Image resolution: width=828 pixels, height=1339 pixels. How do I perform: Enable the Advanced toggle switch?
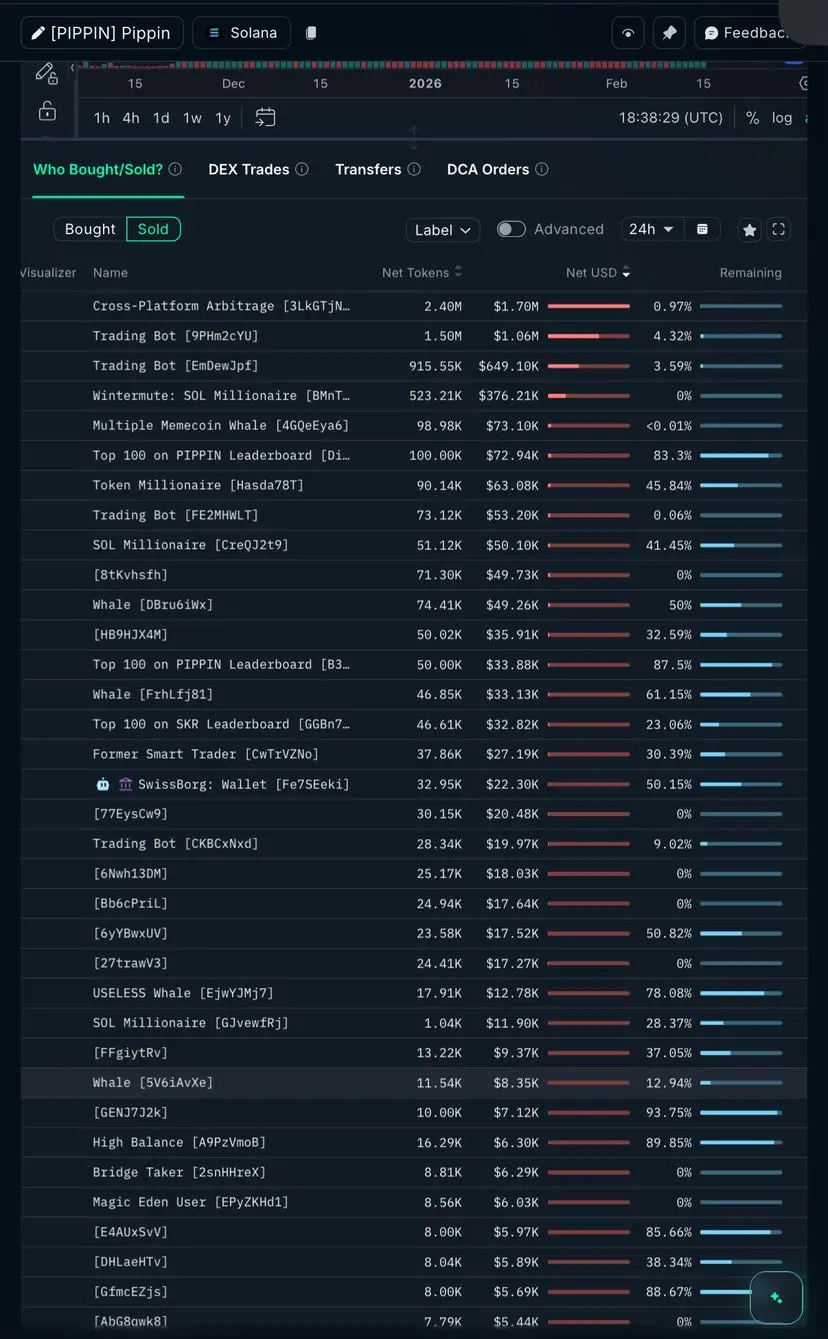tap(511, 229)
